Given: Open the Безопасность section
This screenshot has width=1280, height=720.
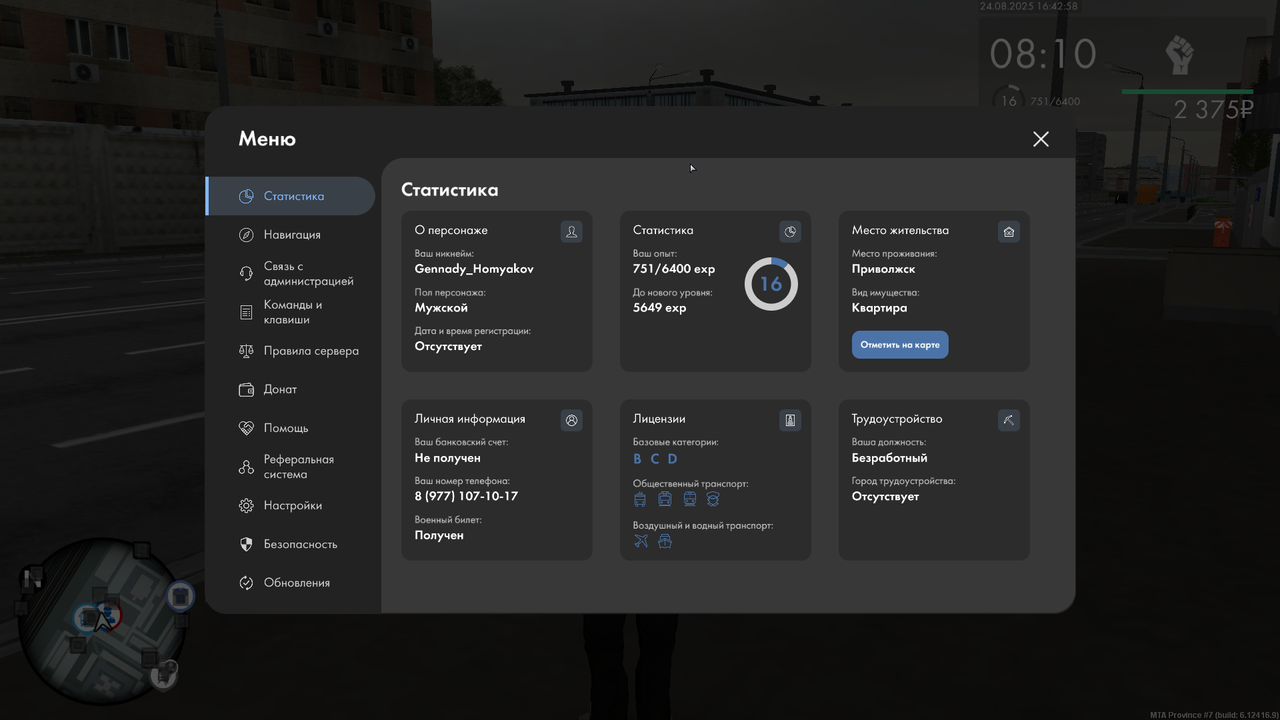Looking at the screenshot, I should [291, 544].
